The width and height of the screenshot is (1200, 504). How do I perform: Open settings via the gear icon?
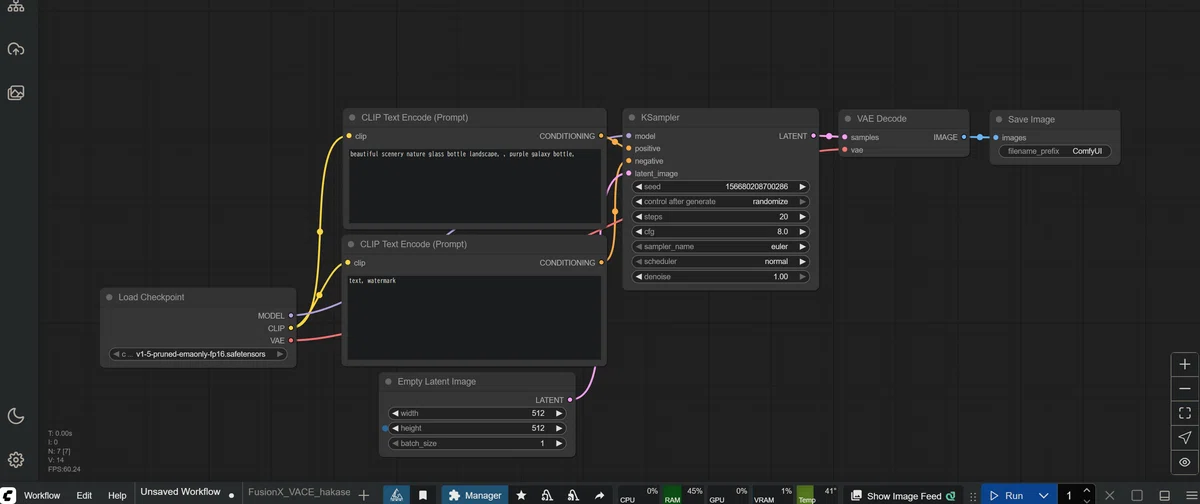coord(16,460)
